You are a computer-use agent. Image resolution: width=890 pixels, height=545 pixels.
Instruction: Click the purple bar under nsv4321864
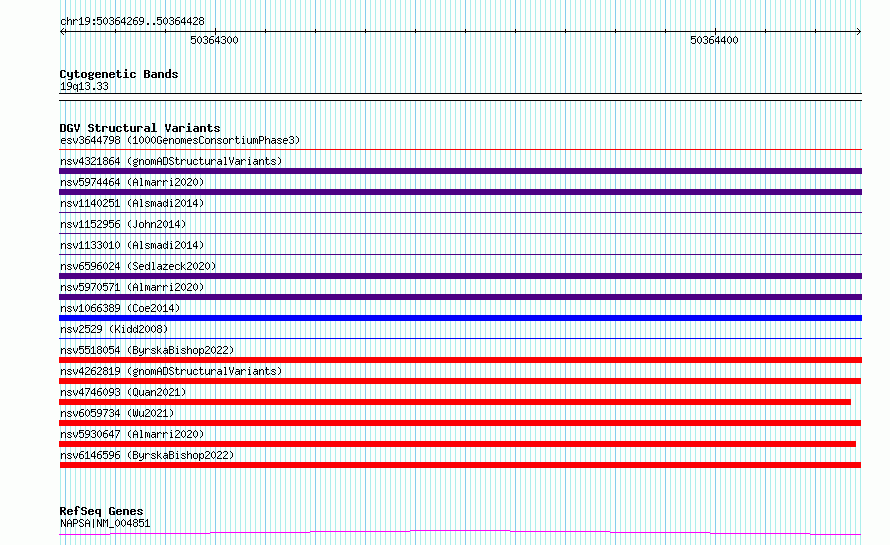point(460,171)
